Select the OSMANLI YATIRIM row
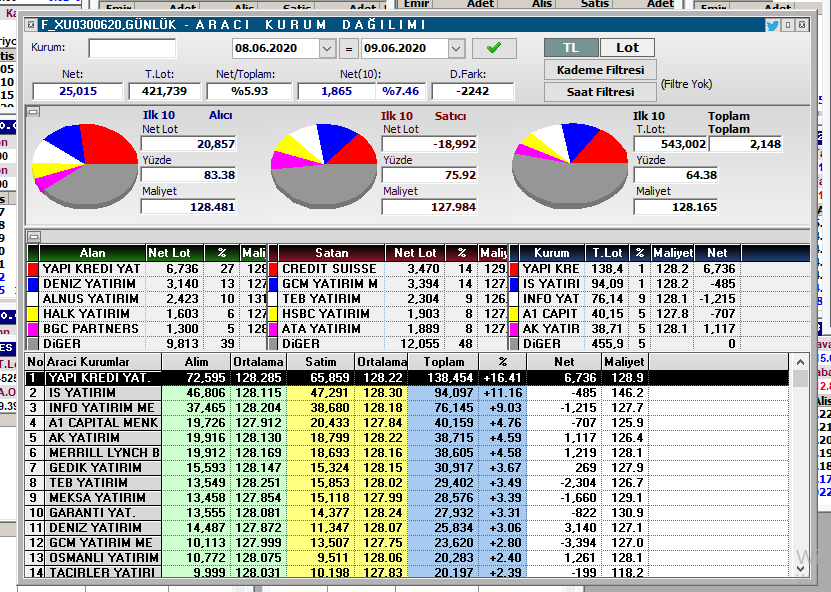This screenshot has height=592, width=831. (407, 558)
